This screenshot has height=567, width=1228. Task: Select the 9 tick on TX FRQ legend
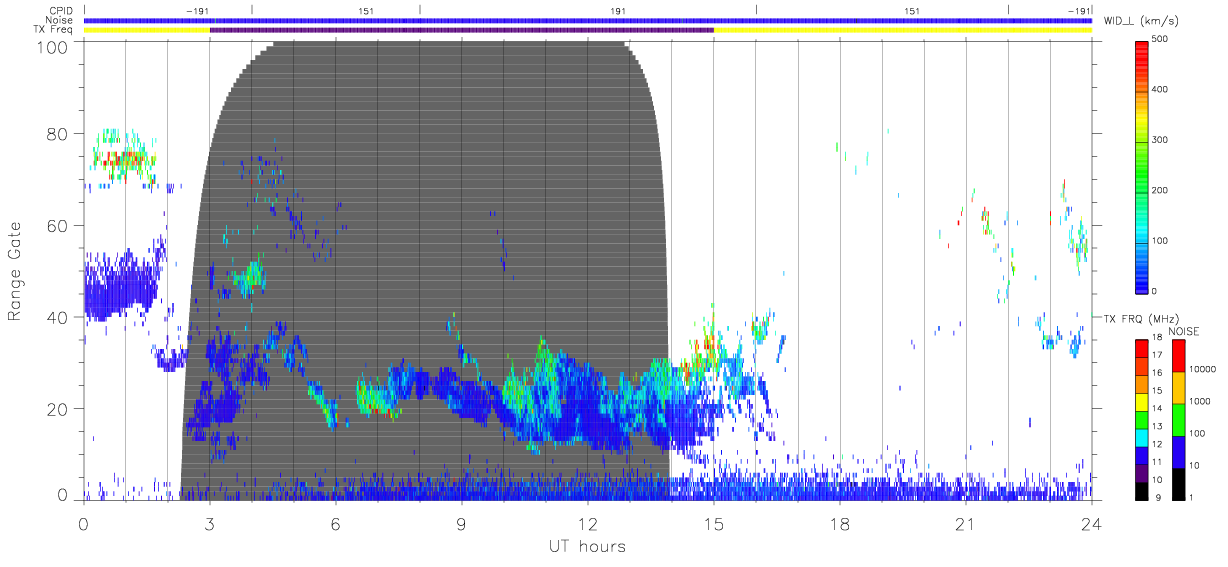[x=1158, y=497]
